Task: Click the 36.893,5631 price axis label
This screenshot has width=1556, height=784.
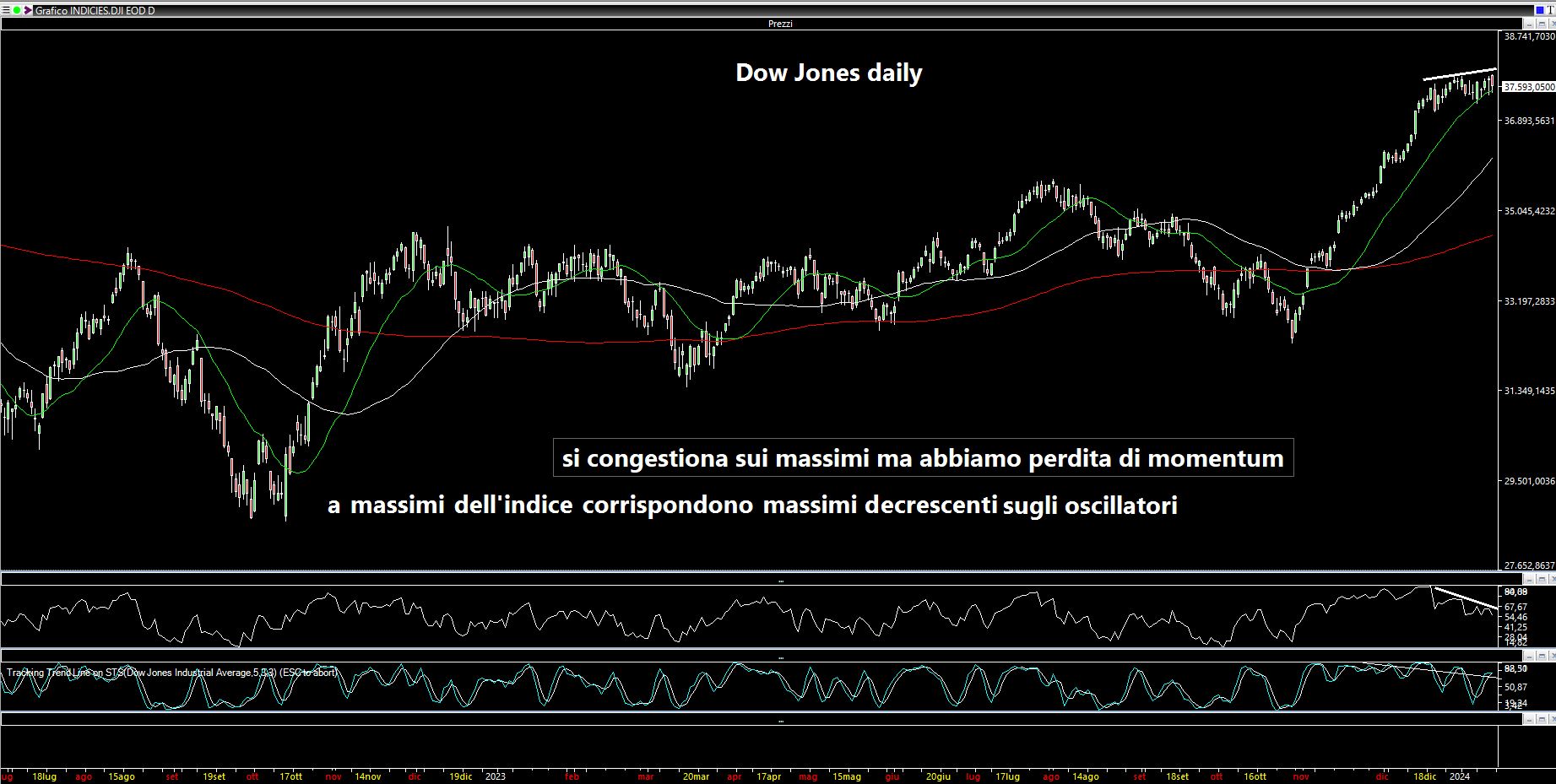Action: [x=1529, y=121]
